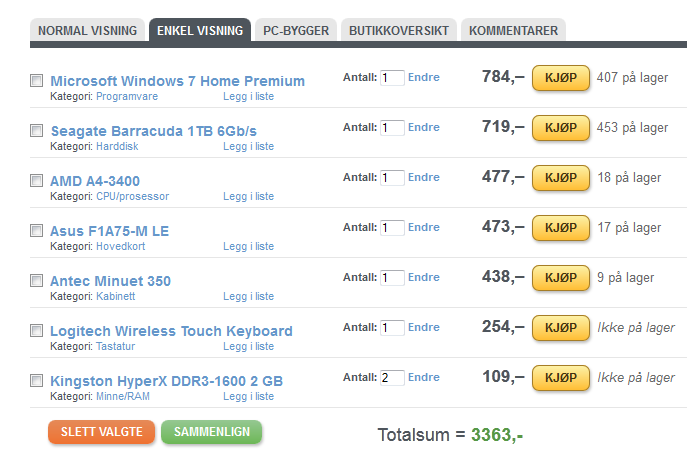
Task: Check the Asus F1A75-M LE checkbox
Action: pos(36,231)
